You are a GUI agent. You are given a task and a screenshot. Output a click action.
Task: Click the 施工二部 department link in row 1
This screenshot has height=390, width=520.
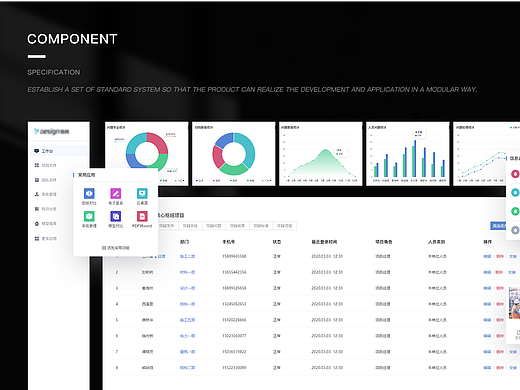point(187,256)
